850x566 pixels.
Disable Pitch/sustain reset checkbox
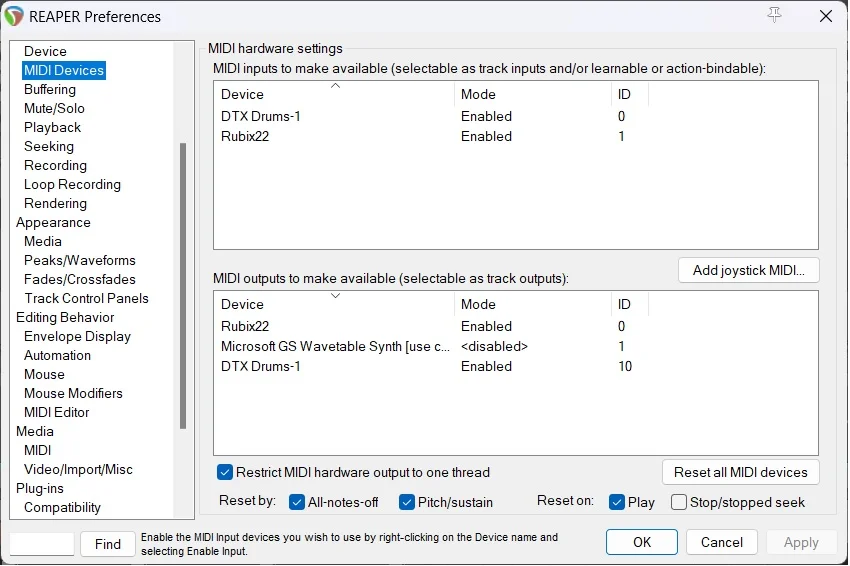pos(407,502)
